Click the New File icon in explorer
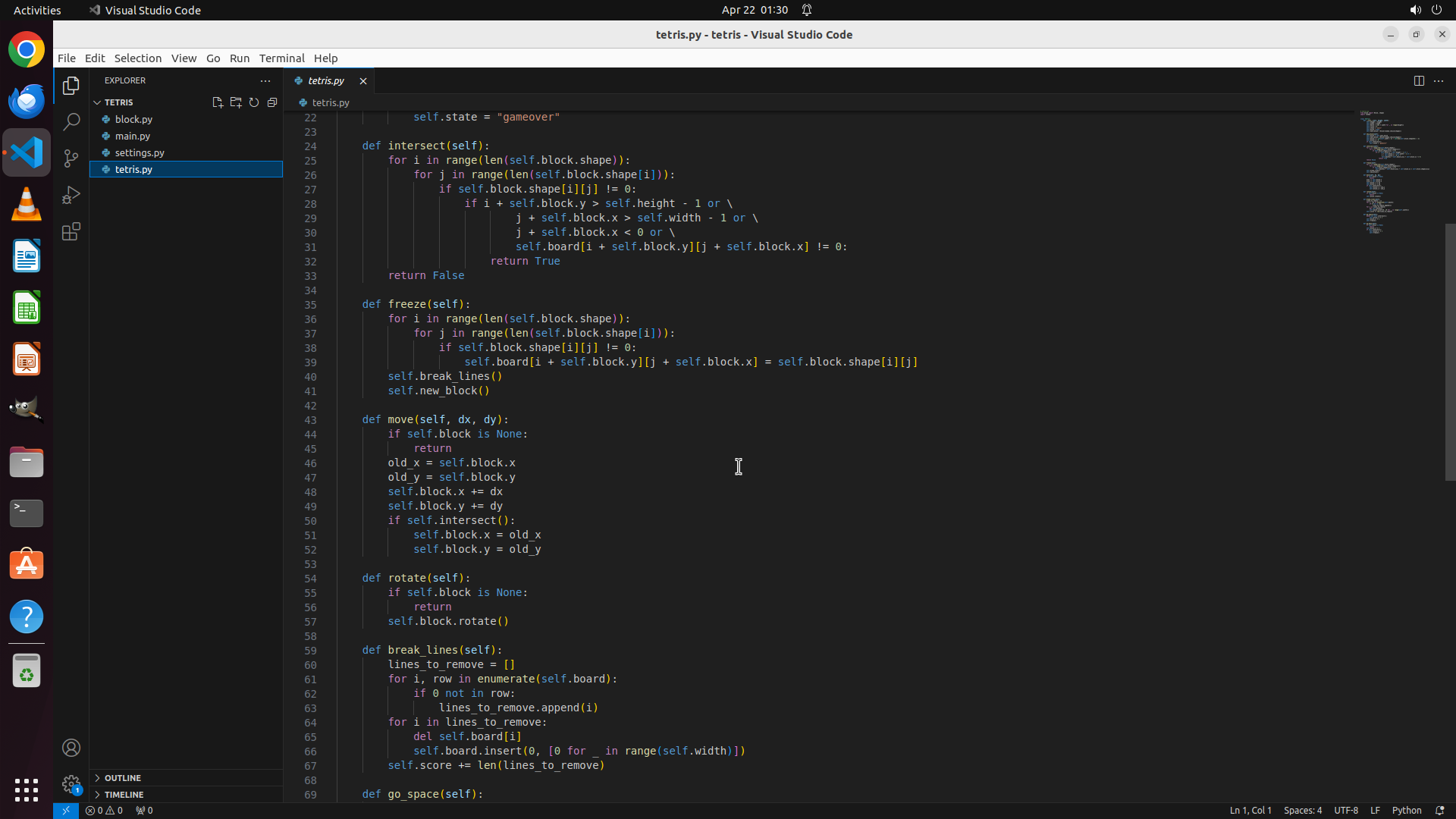 coord(218,102)
